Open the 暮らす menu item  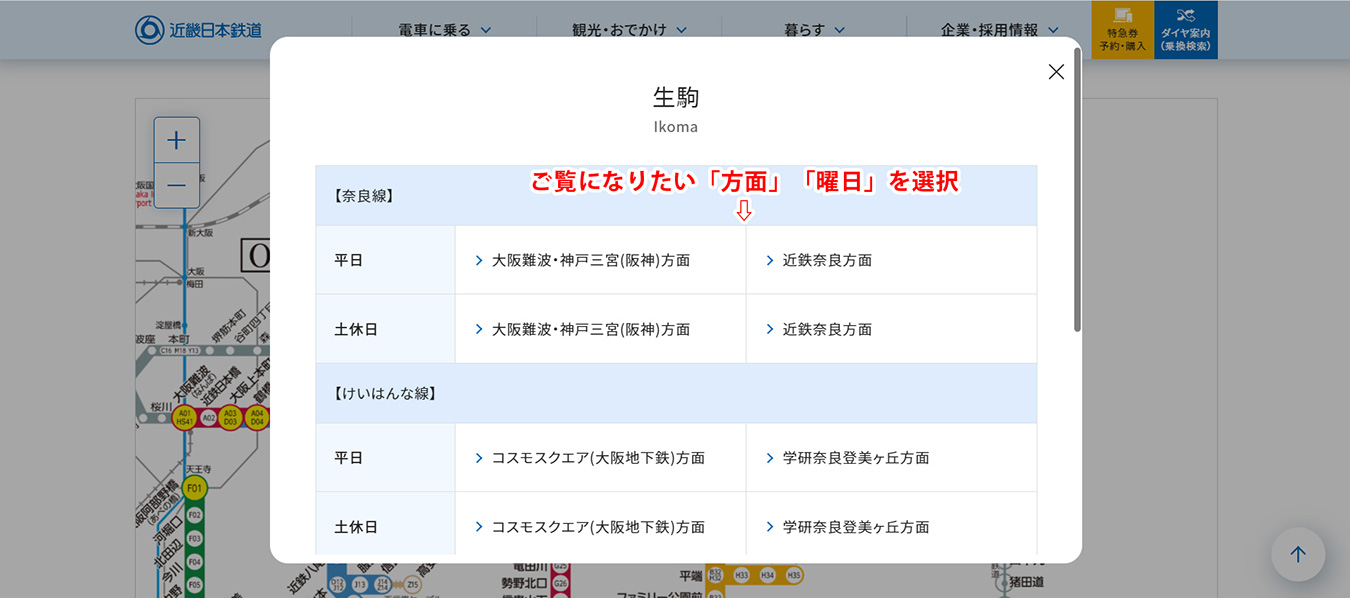coord(814,29)
